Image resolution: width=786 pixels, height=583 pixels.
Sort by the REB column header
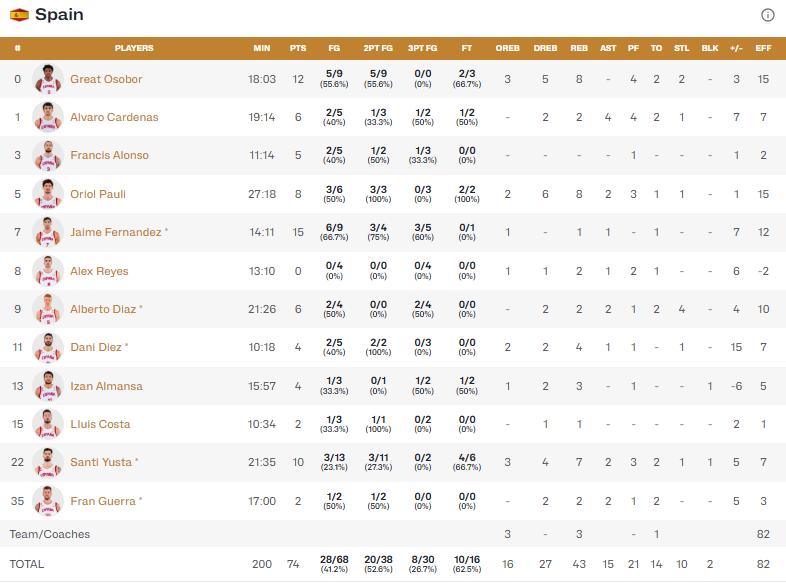pos(579,48)
